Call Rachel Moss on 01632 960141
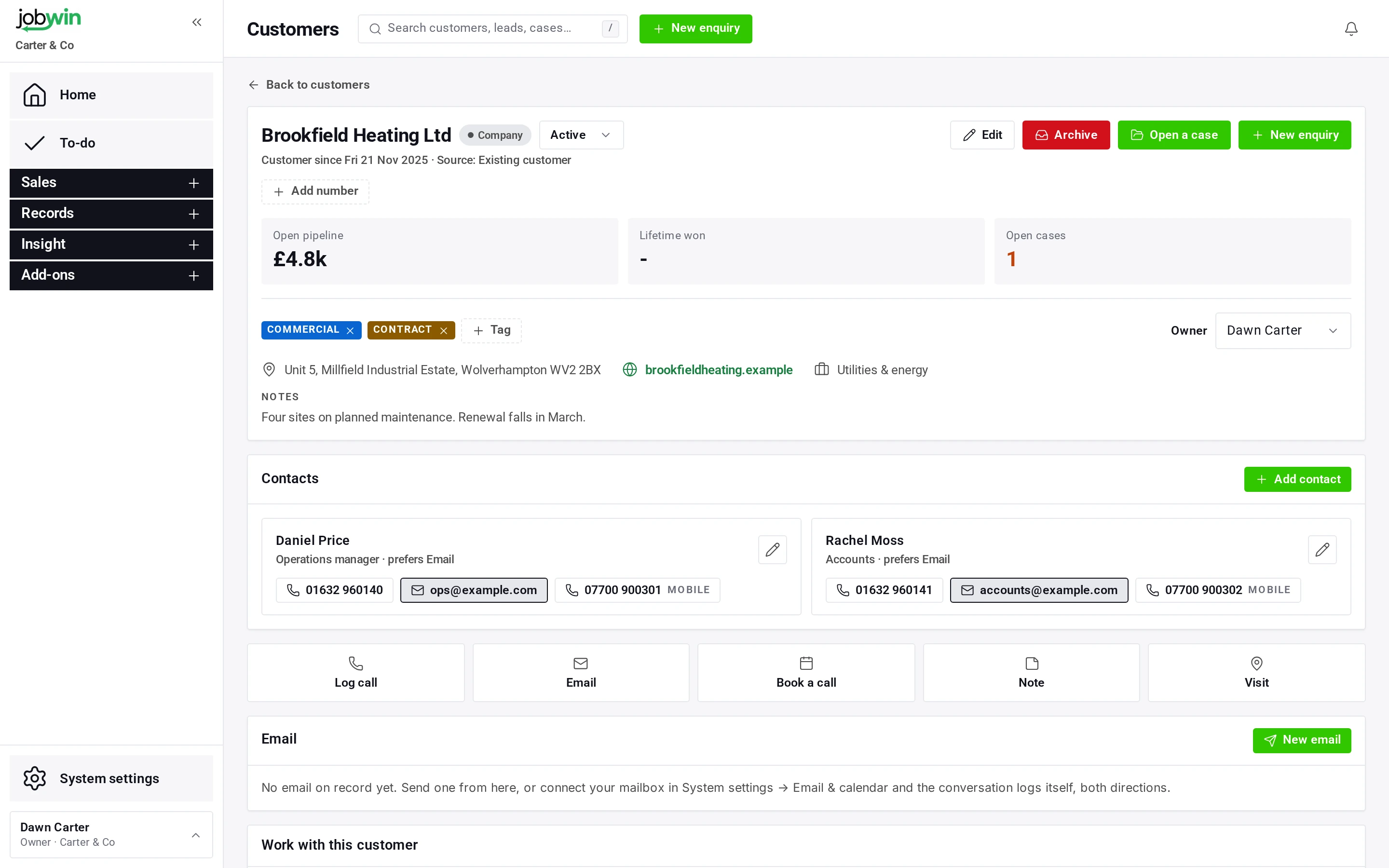The image size is (1389, 868). click(884, 590)
